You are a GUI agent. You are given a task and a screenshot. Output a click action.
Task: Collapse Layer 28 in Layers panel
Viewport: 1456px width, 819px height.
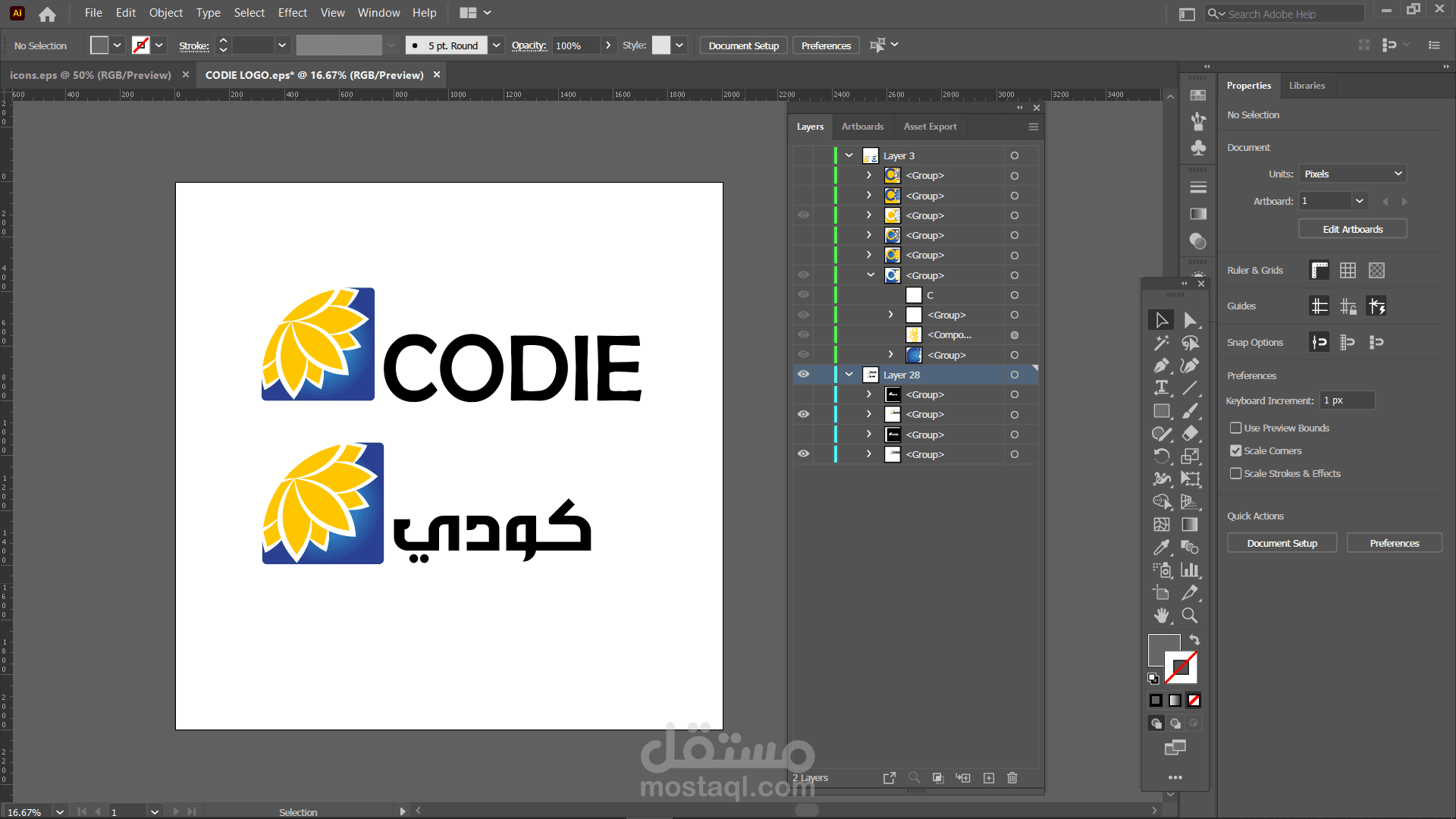click(849, 375)
